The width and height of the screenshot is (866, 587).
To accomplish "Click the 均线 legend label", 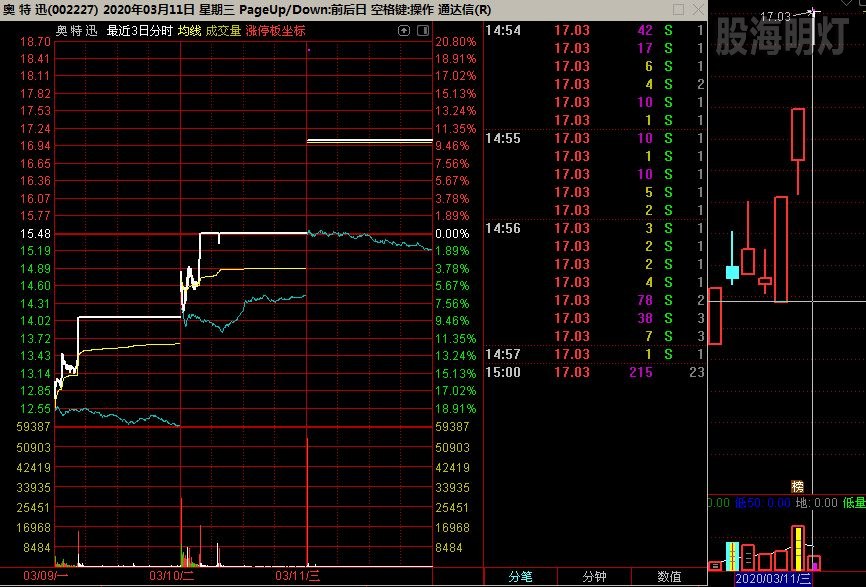I will (x=189, y=31).
